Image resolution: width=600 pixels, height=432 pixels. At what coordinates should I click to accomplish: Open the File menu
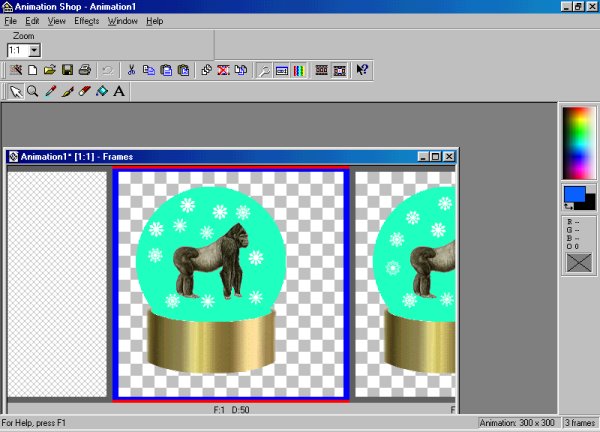(x=11, y=21)
